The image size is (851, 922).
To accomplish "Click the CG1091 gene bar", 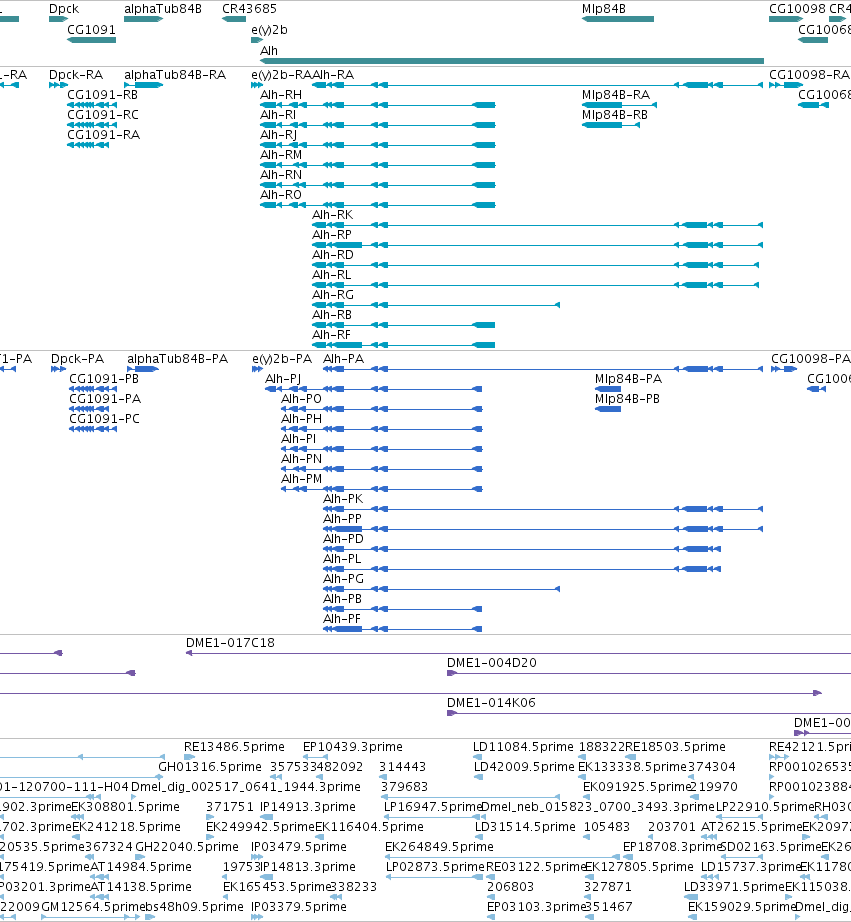I will tap(91, 40).
